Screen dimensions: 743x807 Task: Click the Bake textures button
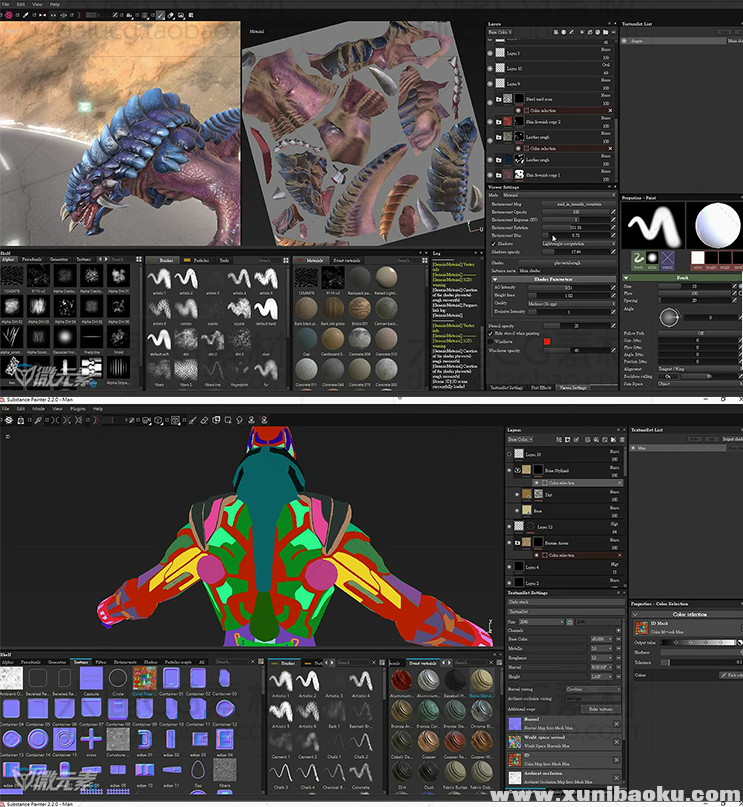[600, 708]
